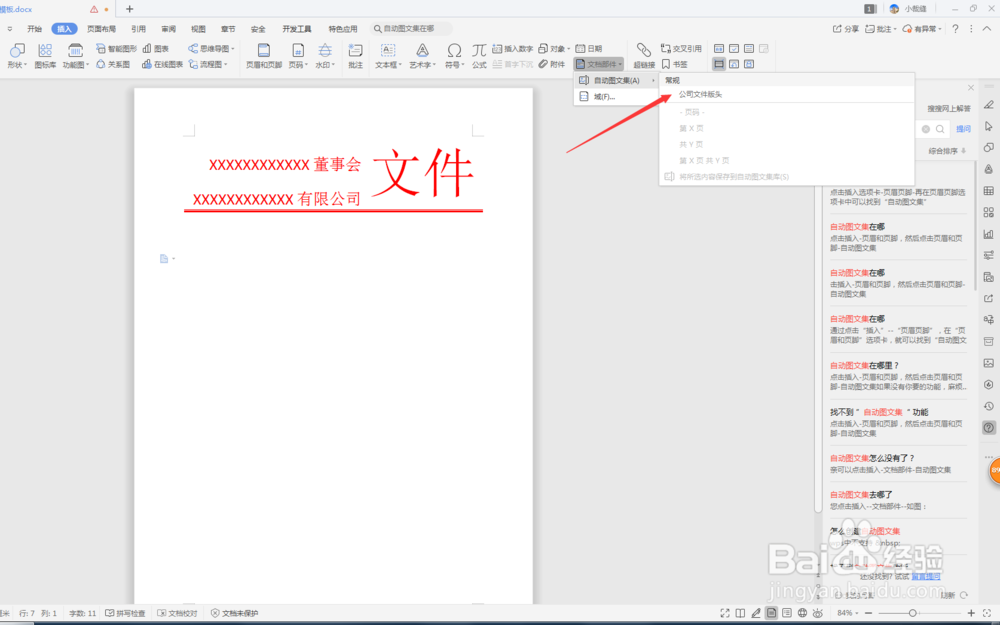
Task: Clear the help panel search box
Action: 925,129
